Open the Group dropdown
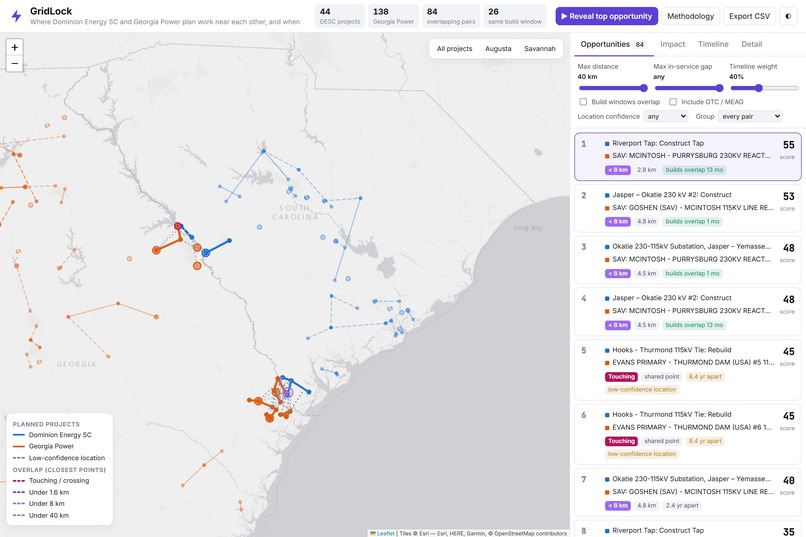Viewport: 806px width, 537px height. (750, 117)
